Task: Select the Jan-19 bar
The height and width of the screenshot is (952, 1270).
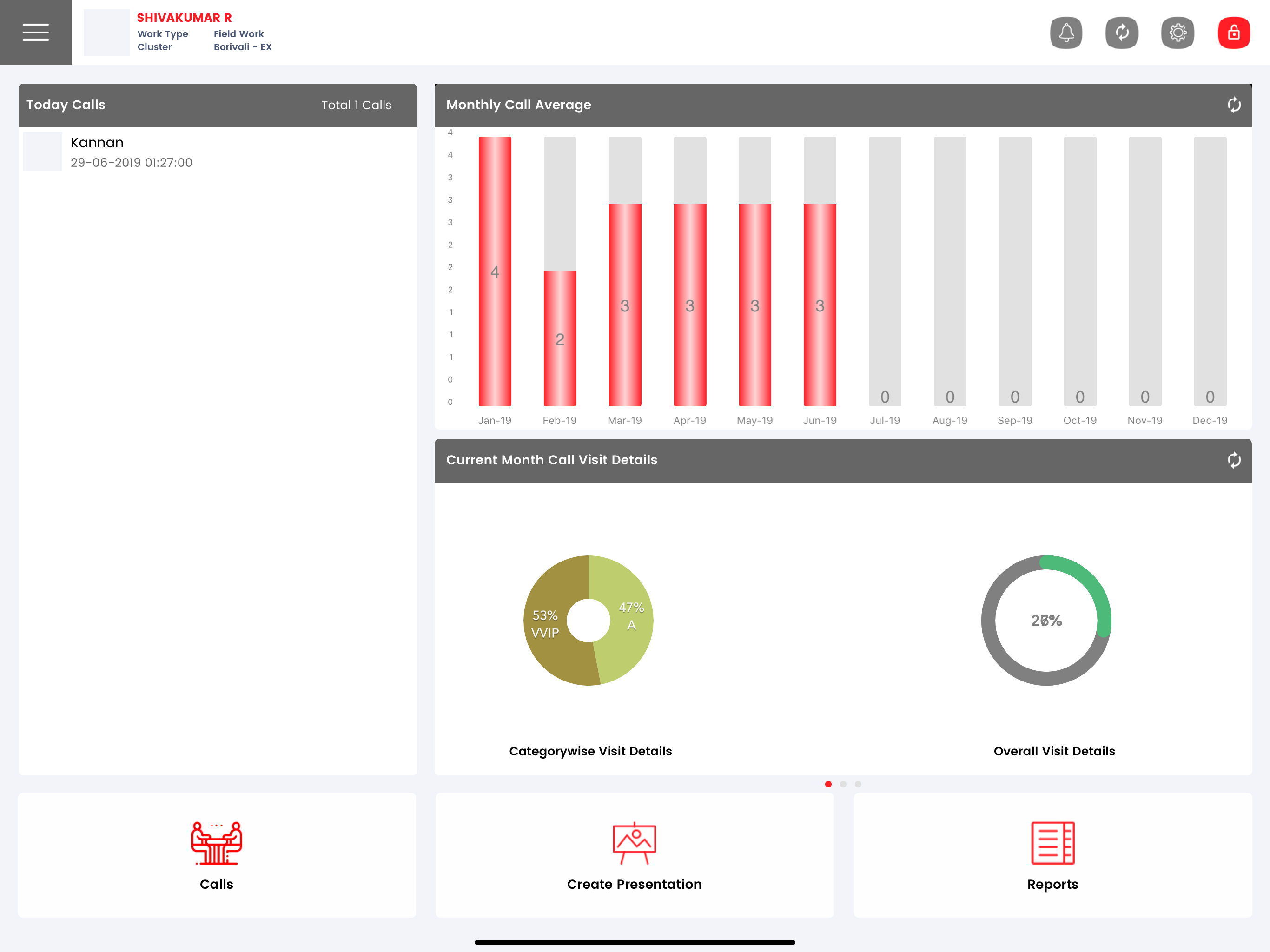Action: [495, 271]
